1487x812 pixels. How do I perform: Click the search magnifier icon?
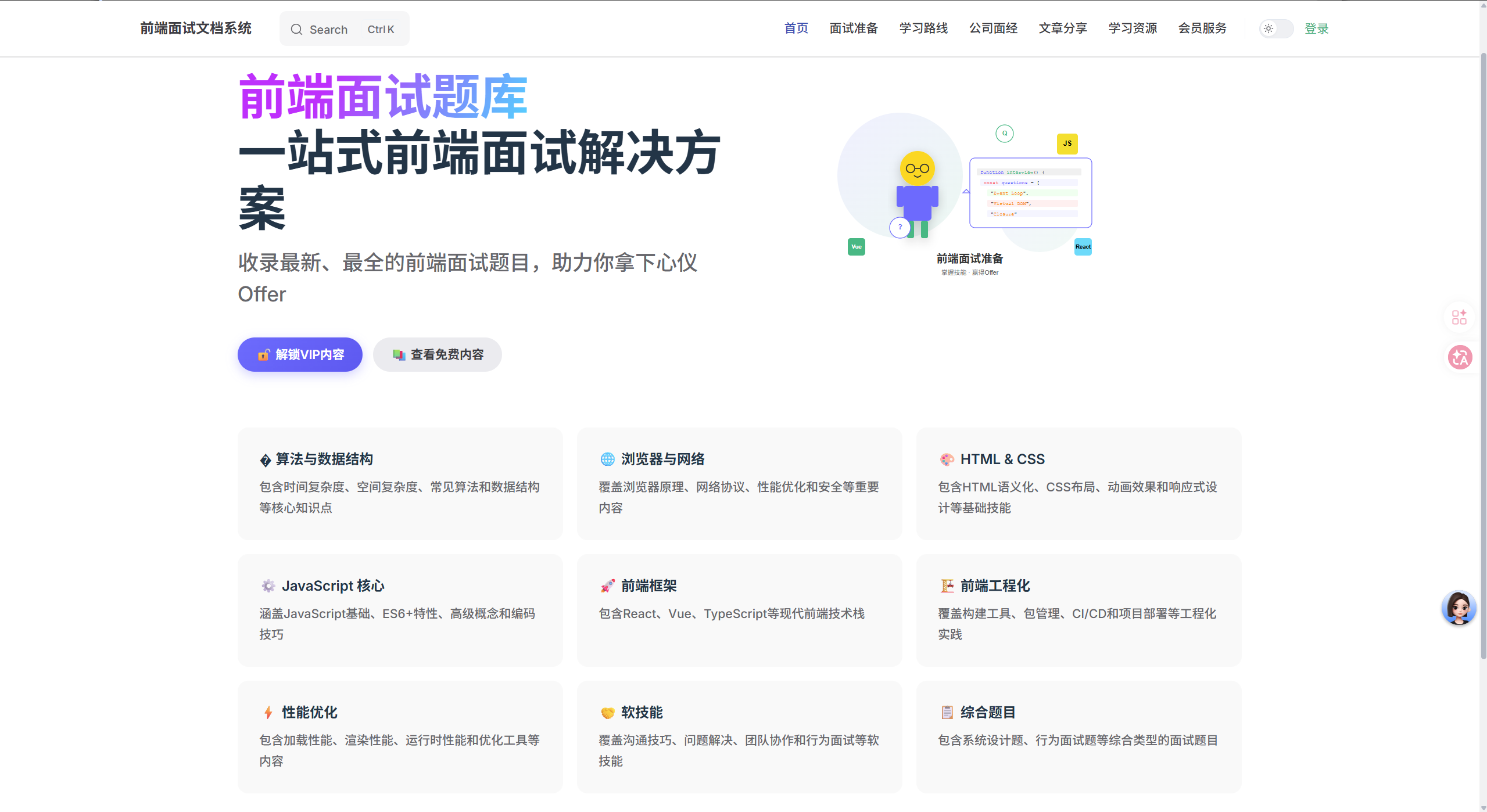click(296, 29)
